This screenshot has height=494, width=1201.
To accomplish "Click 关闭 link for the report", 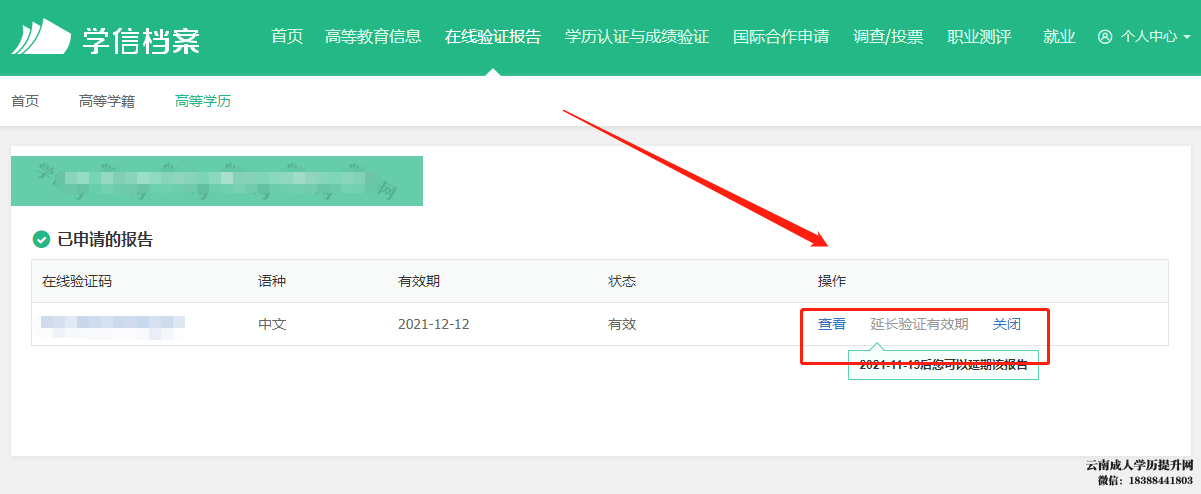I will 1007,324.
